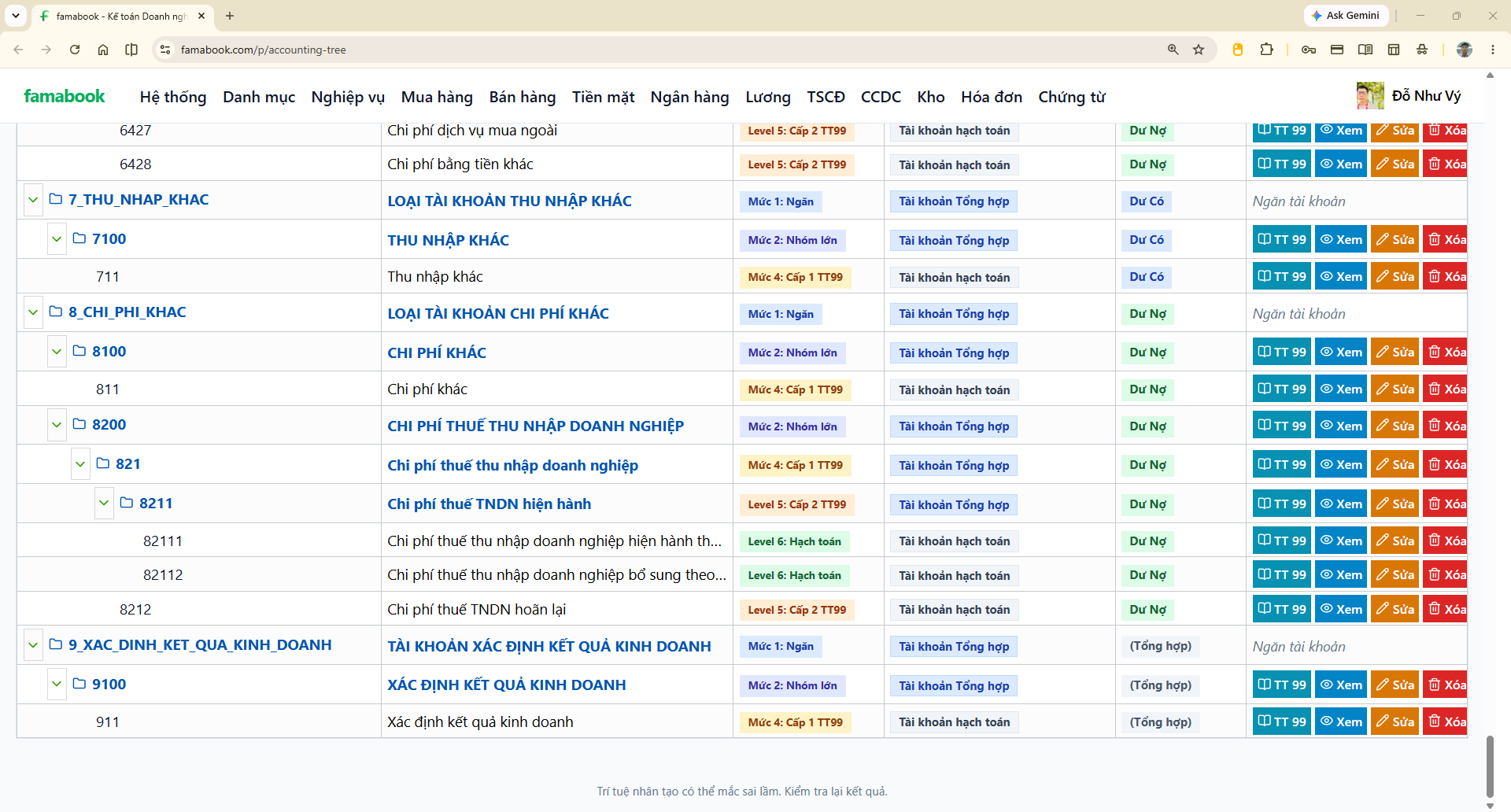The image size is (1511, 812).
Task: Edit account 6428 via Sửa
Action: [x=1395, y=164]
